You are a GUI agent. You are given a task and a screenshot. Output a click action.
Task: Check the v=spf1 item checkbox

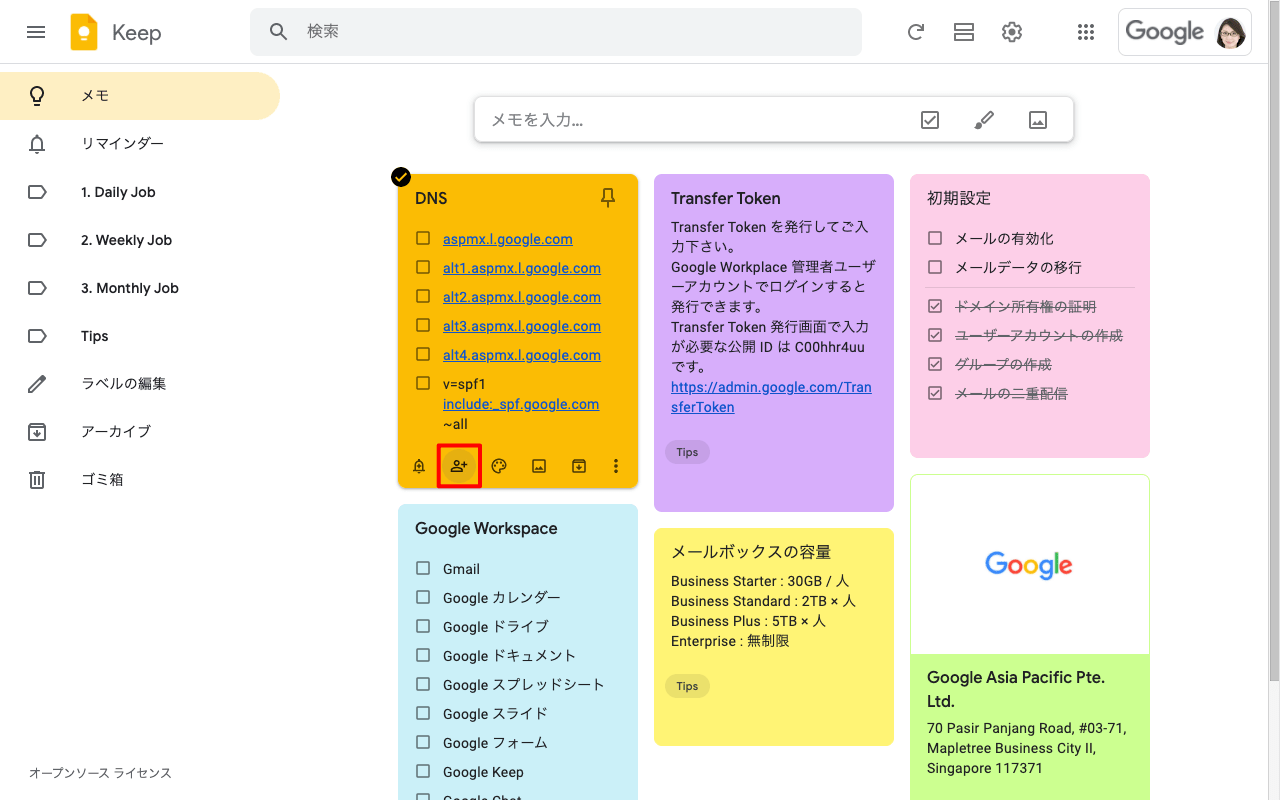tap(423, 384)
